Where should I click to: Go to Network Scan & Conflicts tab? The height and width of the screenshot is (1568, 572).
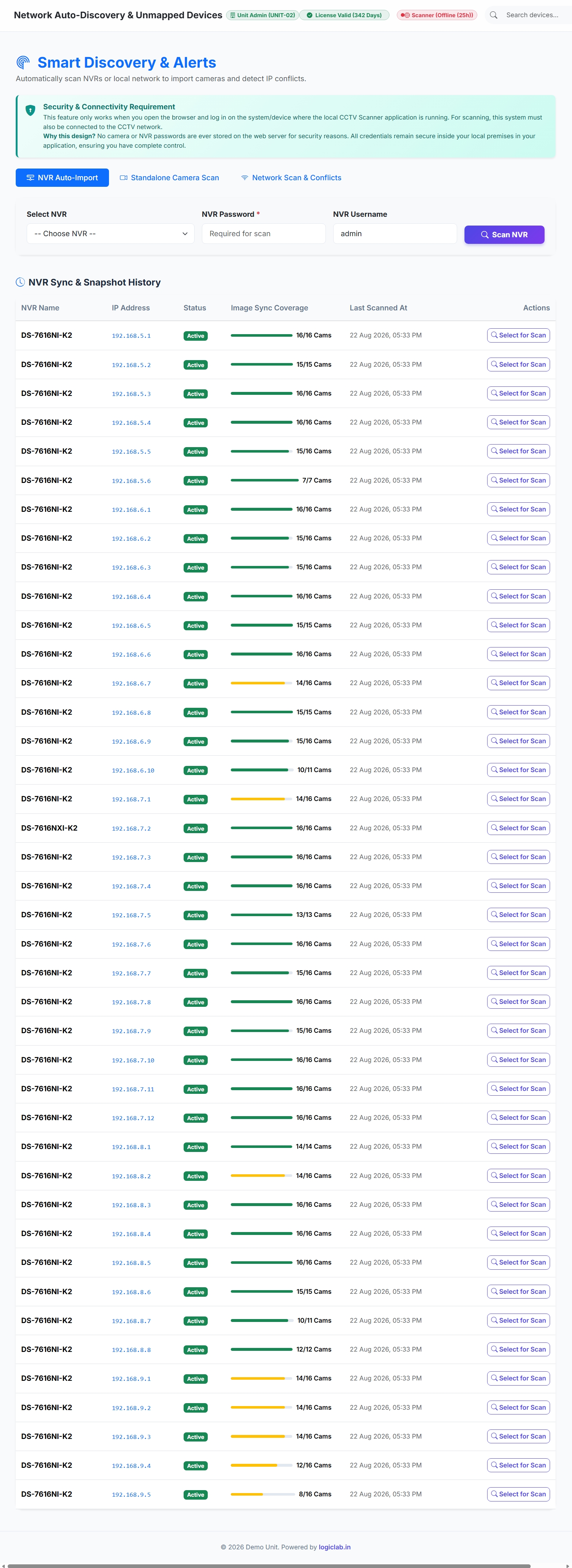coord(291,178)
